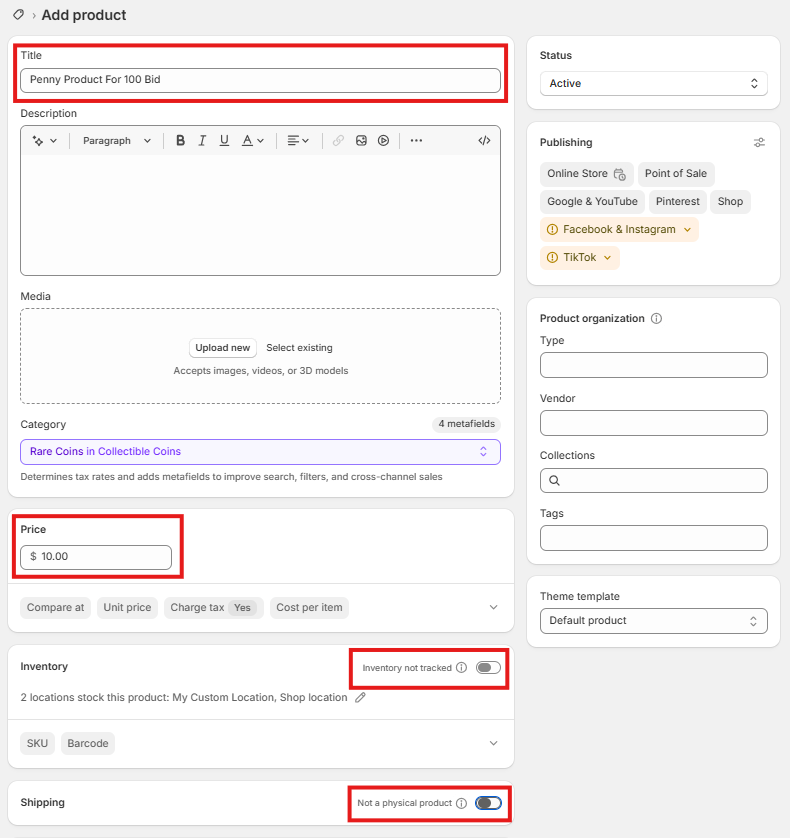The width and height of the screenshot is (790, 838).
Task: Click the Compare at price chip
Action: (x=55, y=608)
